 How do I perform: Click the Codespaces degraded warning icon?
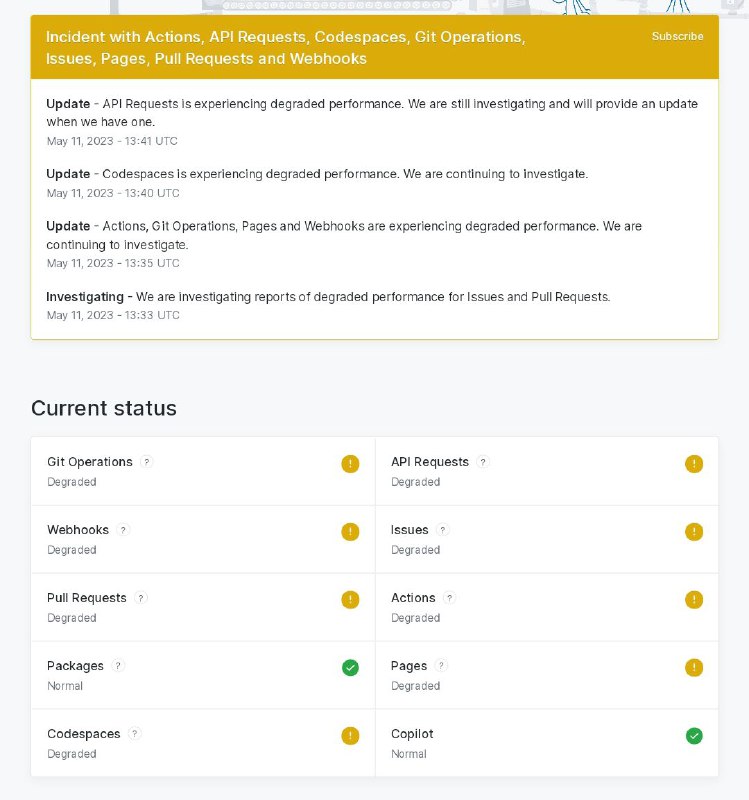tap(351, 736)
